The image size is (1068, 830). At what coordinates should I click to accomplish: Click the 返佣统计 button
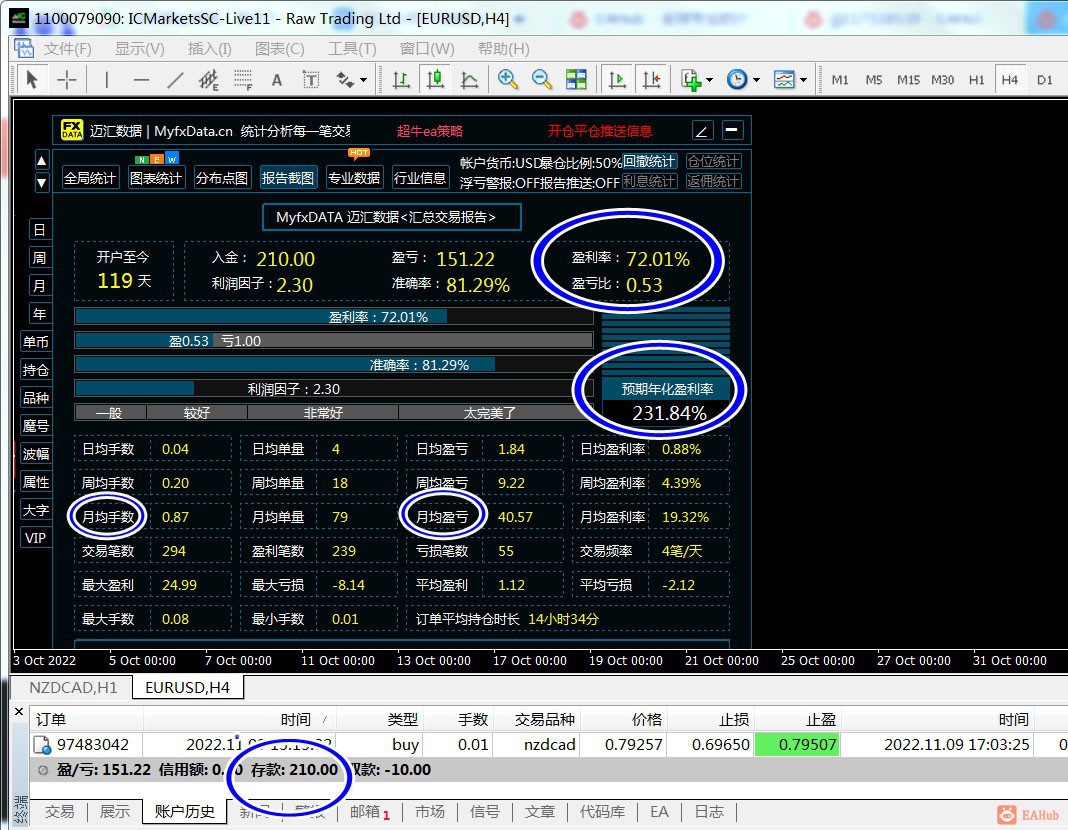(x=713, y=181)
